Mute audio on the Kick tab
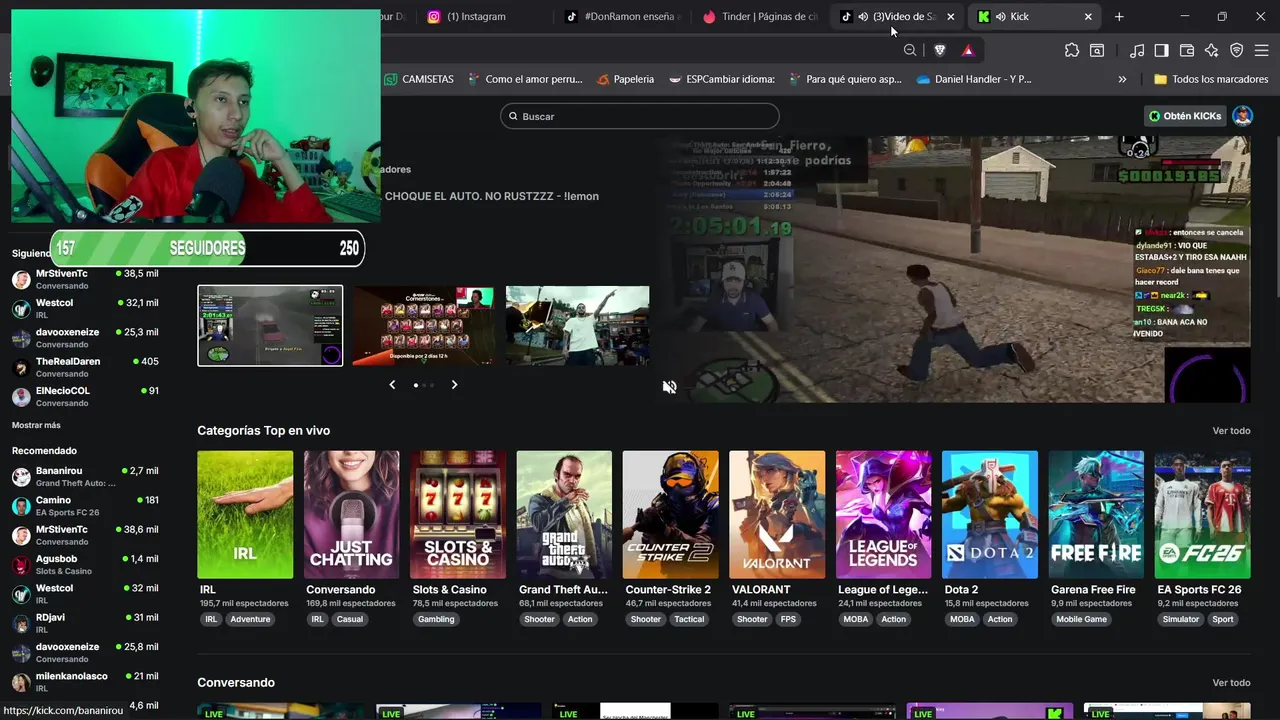Viewport: 1280px width, 720px height. pyautogui.click(x=1000, y=16)
